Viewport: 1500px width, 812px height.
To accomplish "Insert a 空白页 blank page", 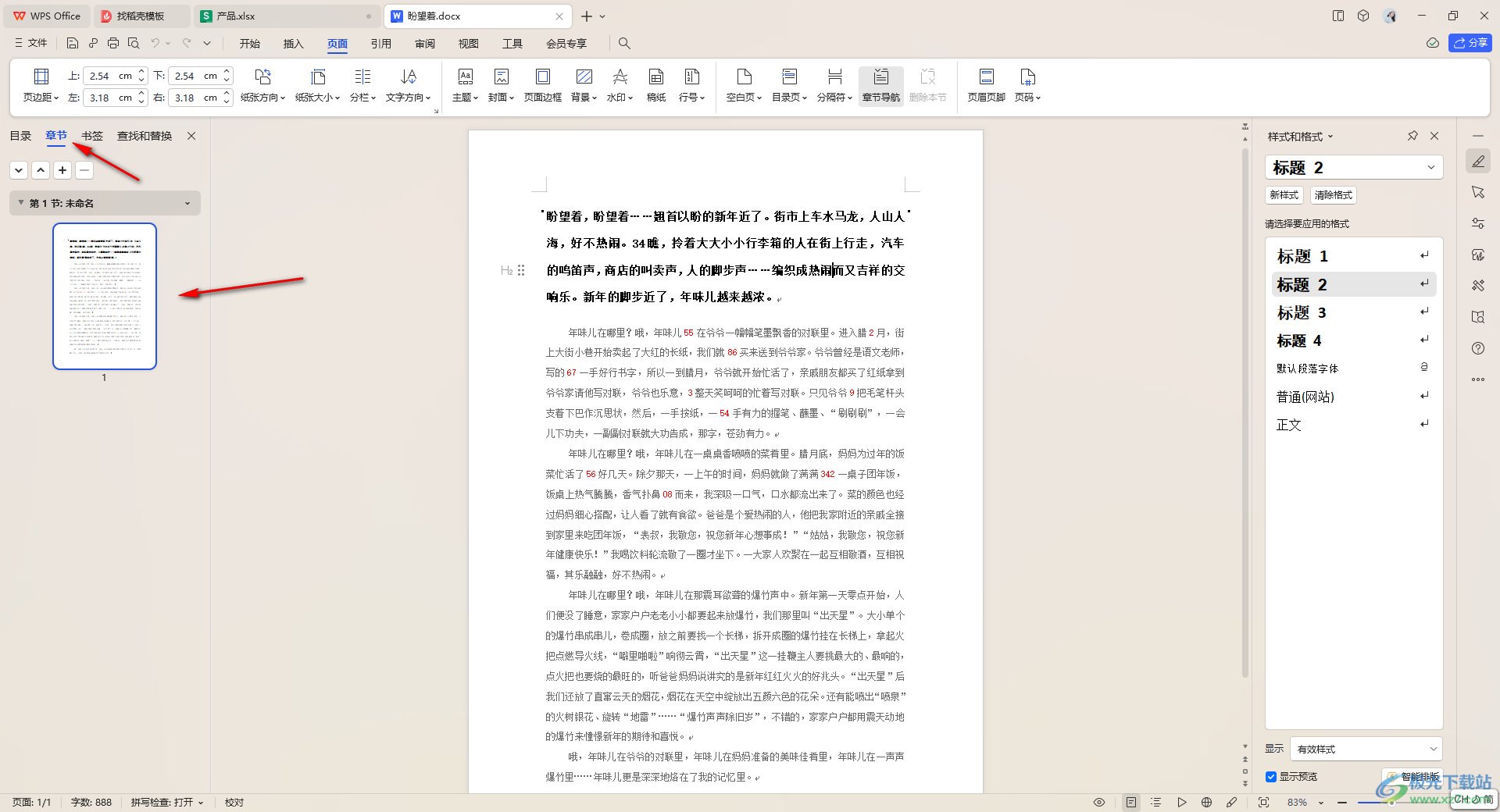I will (744, 85).
